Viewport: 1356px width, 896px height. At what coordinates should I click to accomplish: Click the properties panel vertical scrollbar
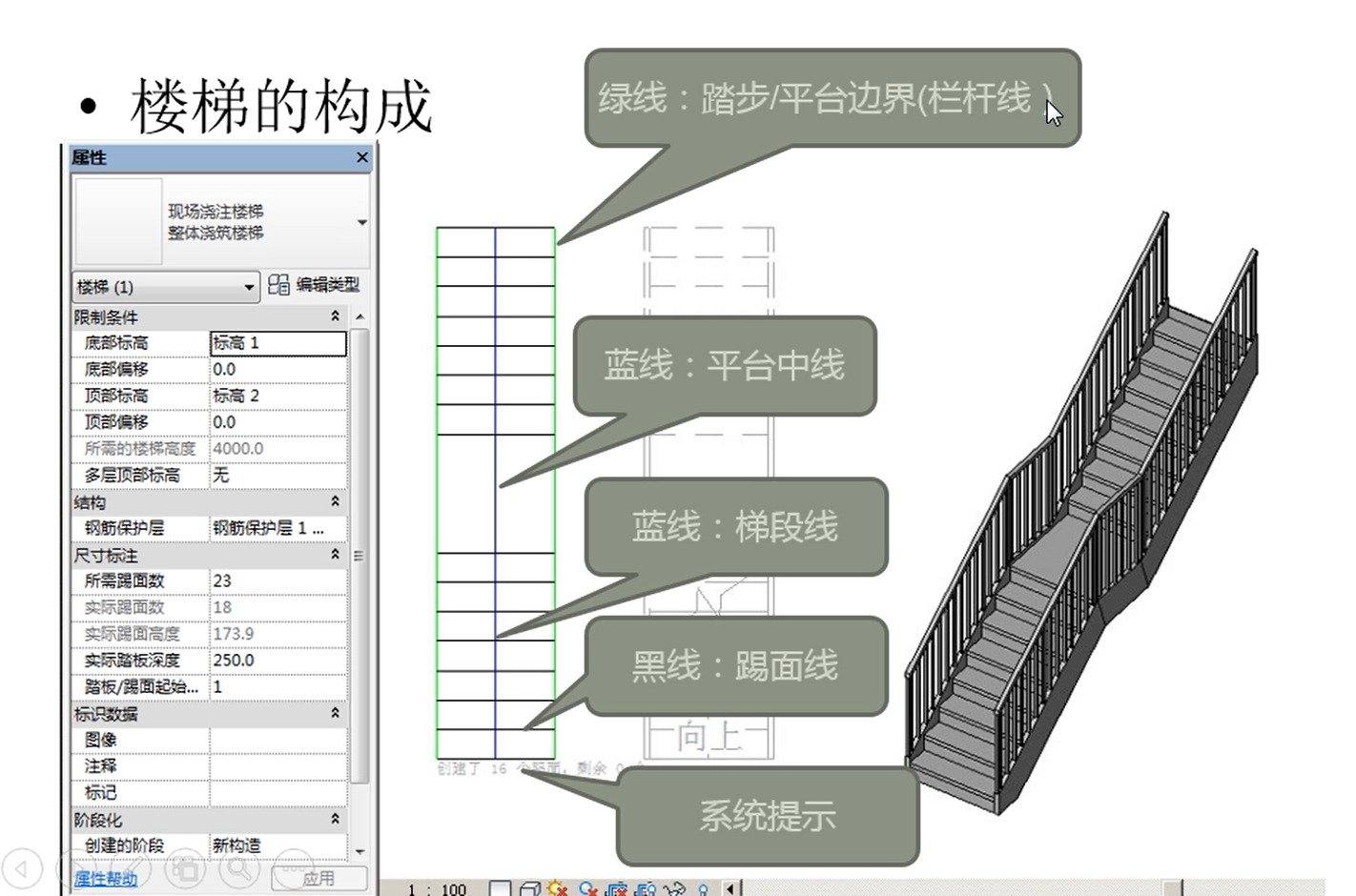pos(360,553)
